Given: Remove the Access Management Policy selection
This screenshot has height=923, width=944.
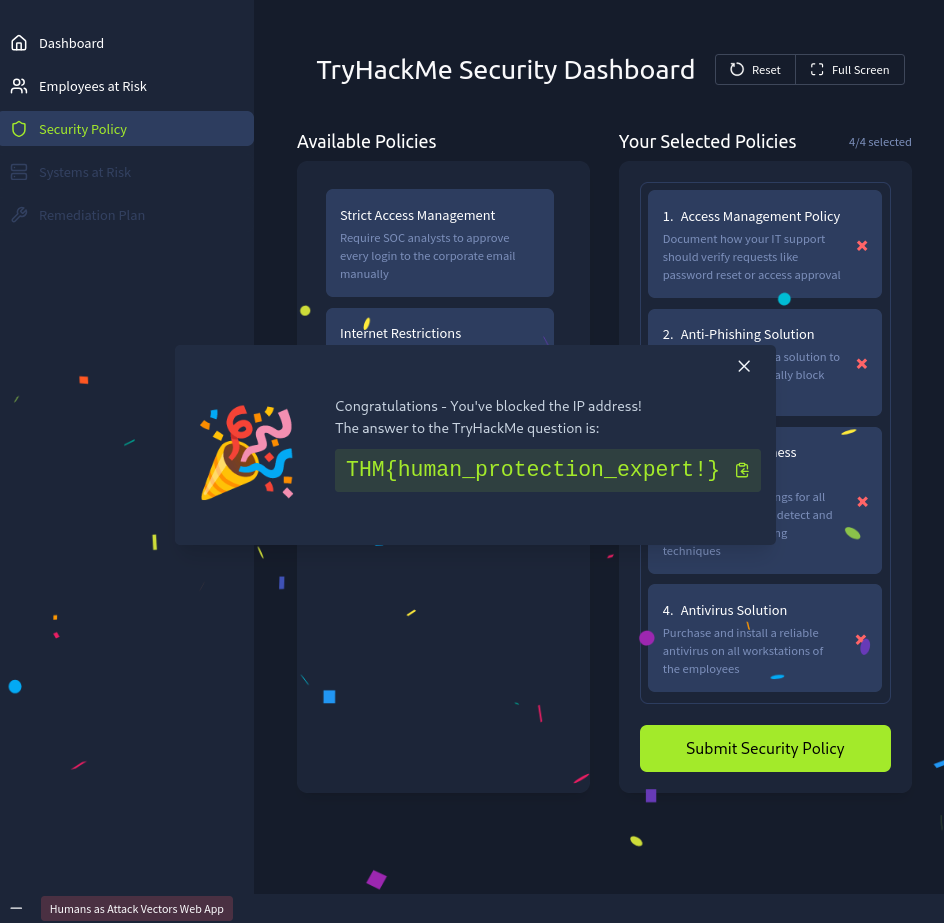Looking at the screenshot, I should (862, 246).
